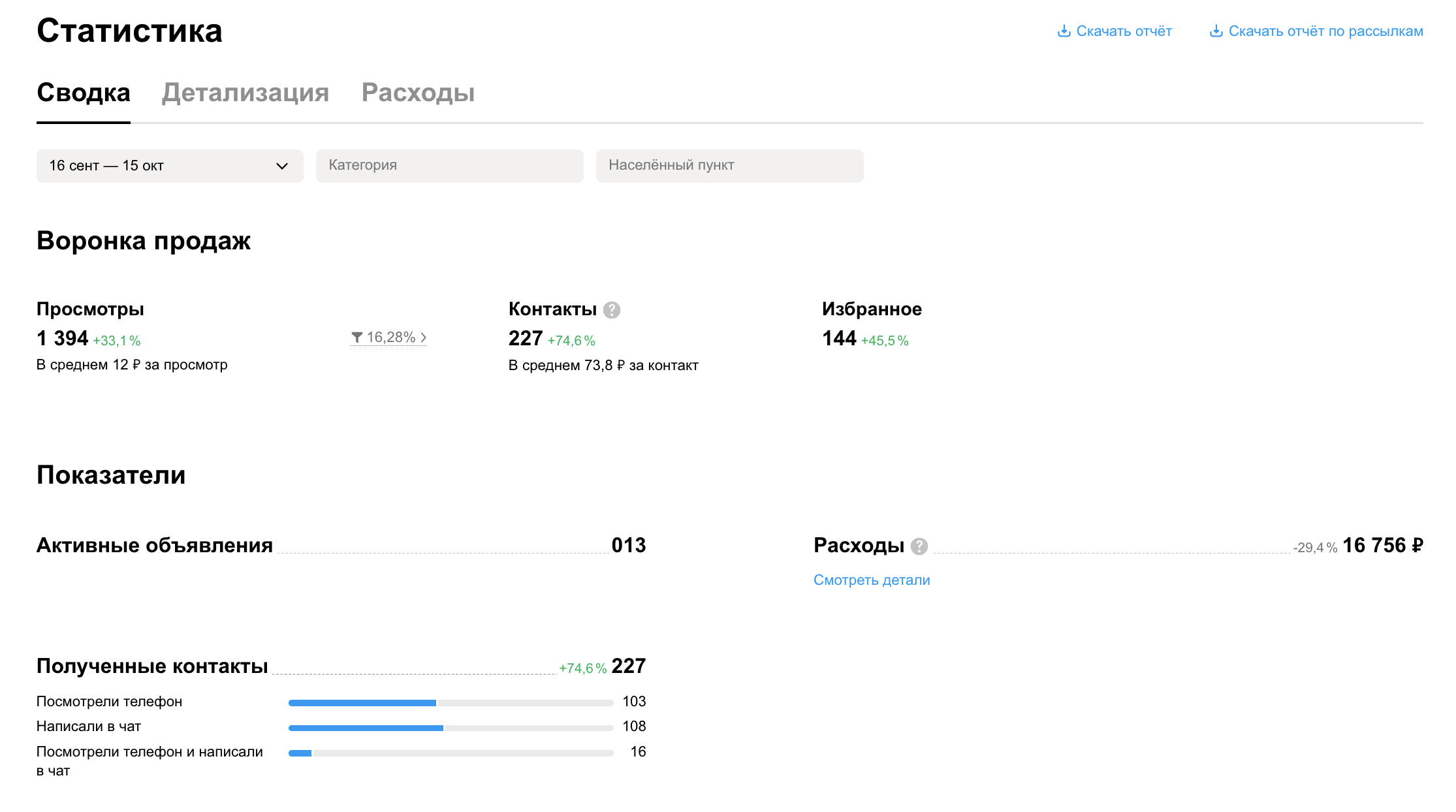Viewport: 1456px width, 812px height.
Task: Click chevron arrow after 16,28% conversion
Action: (x=424, y=337)
